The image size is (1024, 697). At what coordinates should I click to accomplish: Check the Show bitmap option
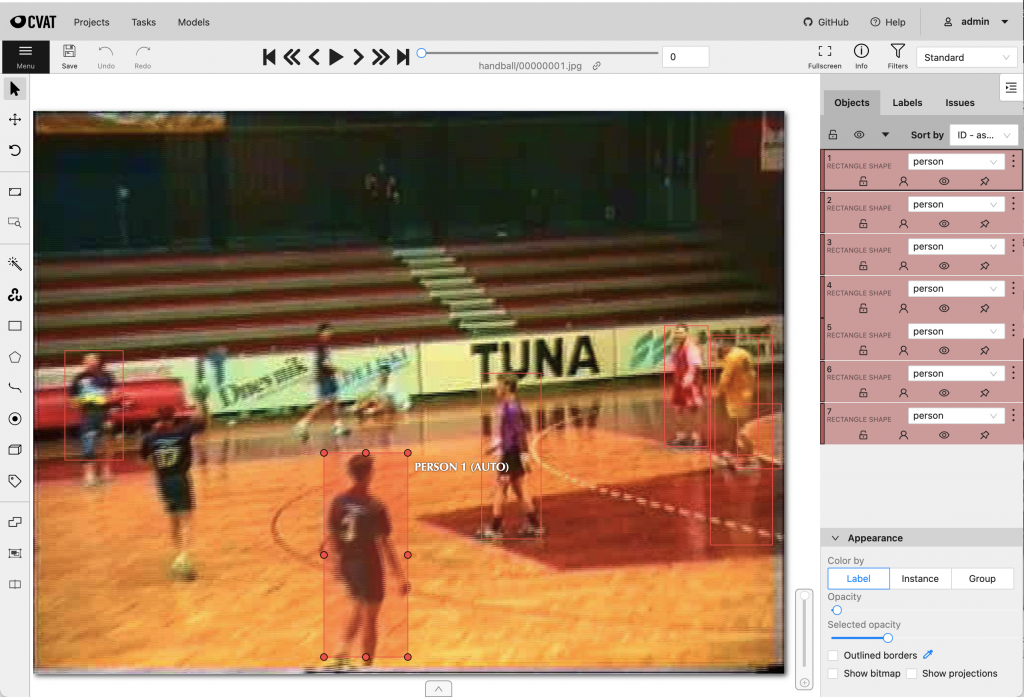[834, 674]
